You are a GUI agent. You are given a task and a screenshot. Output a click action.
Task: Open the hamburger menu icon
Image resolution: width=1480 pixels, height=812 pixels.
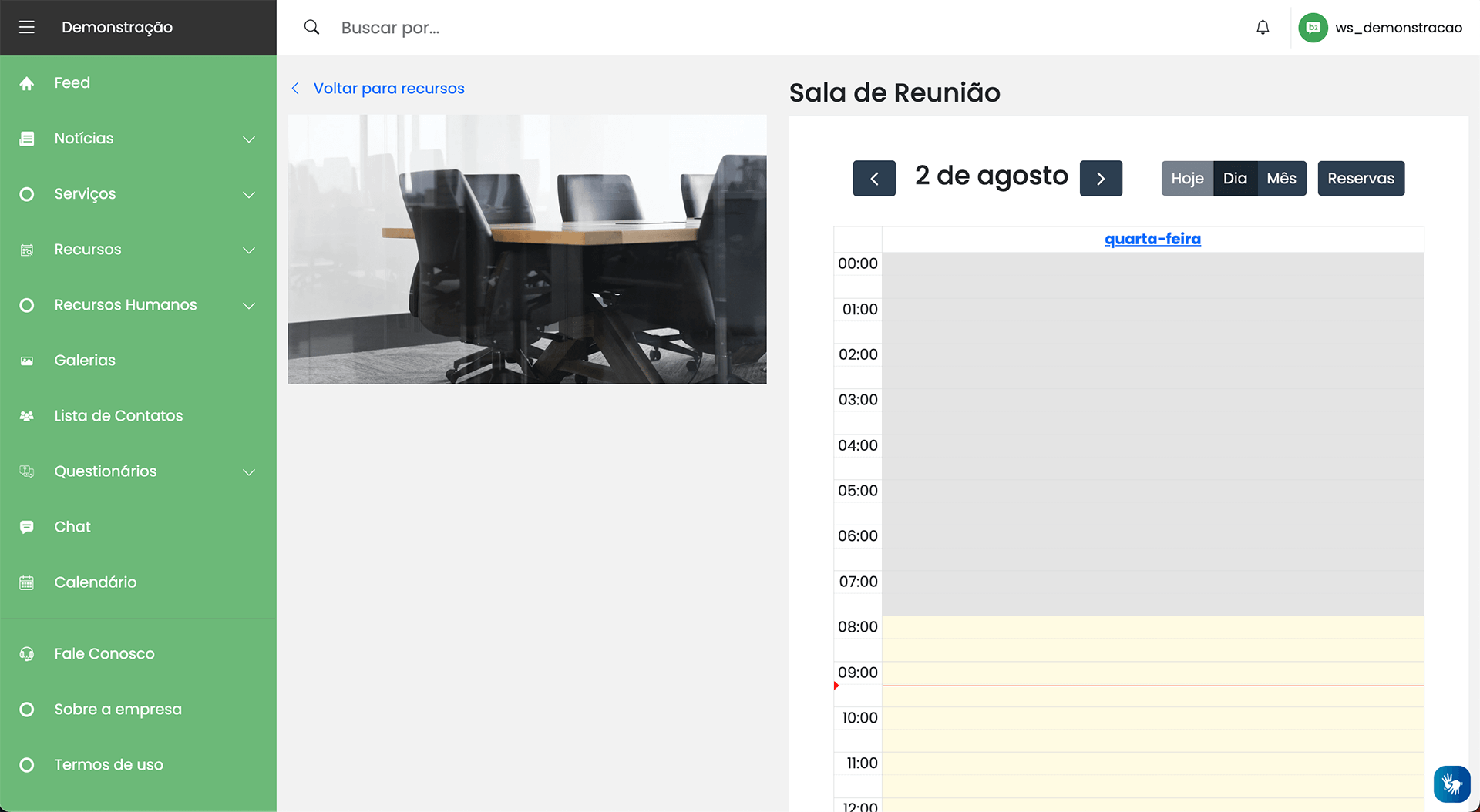click(x=27, y=28)
